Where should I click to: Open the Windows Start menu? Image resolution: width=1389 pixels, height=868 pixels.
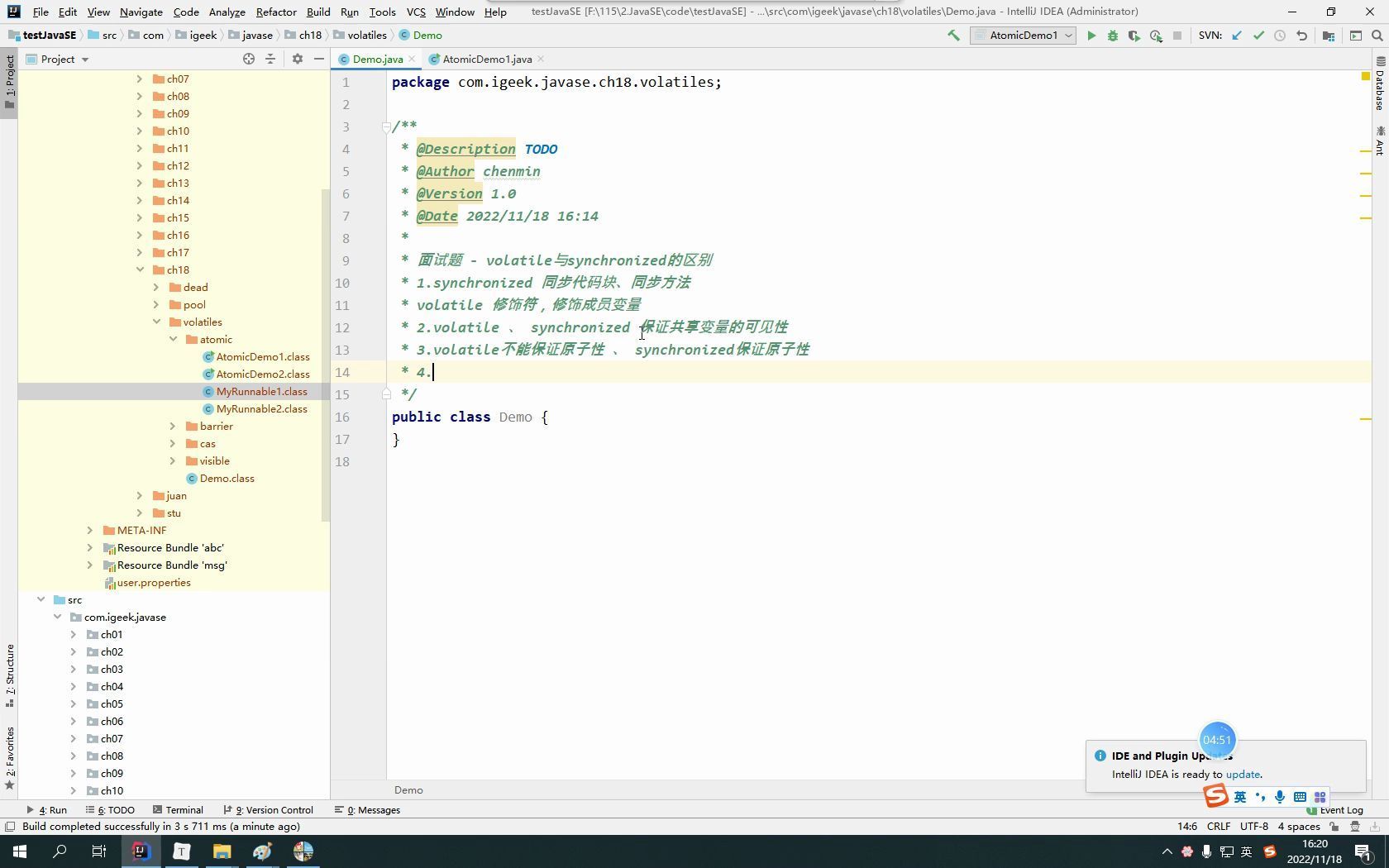pos(20,851)
